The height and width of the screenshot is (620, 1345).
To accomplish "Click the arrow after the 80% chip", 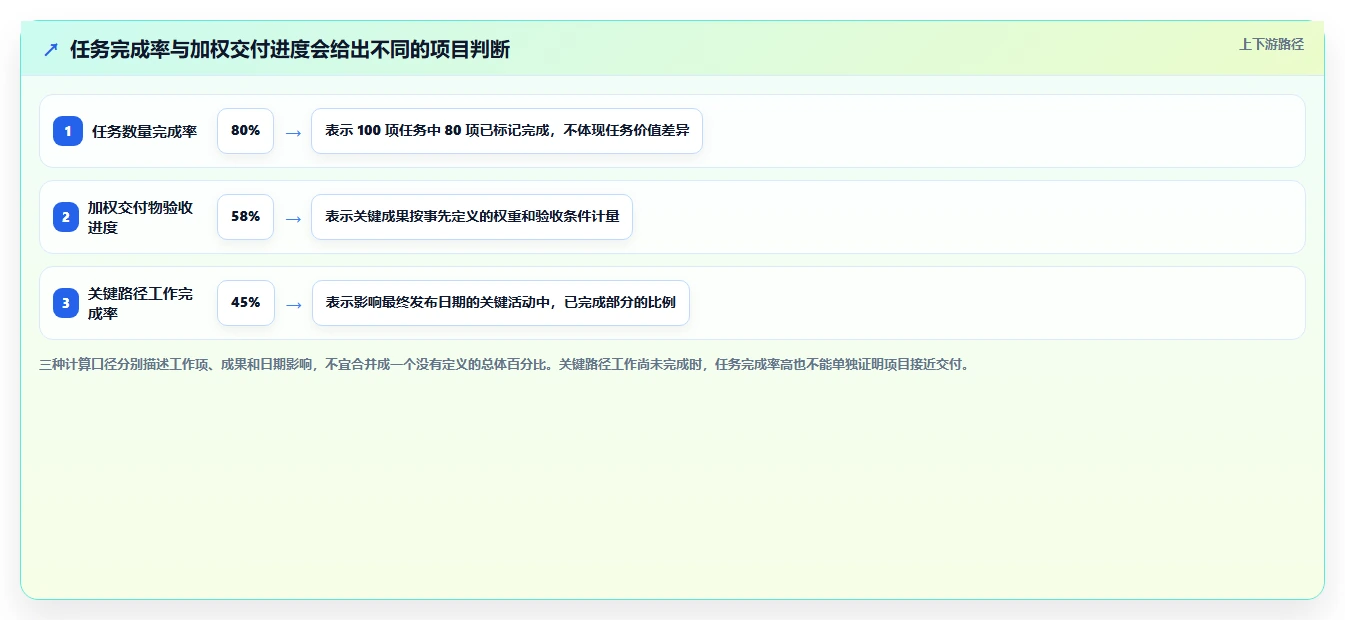I will click(x=293, y=132).
